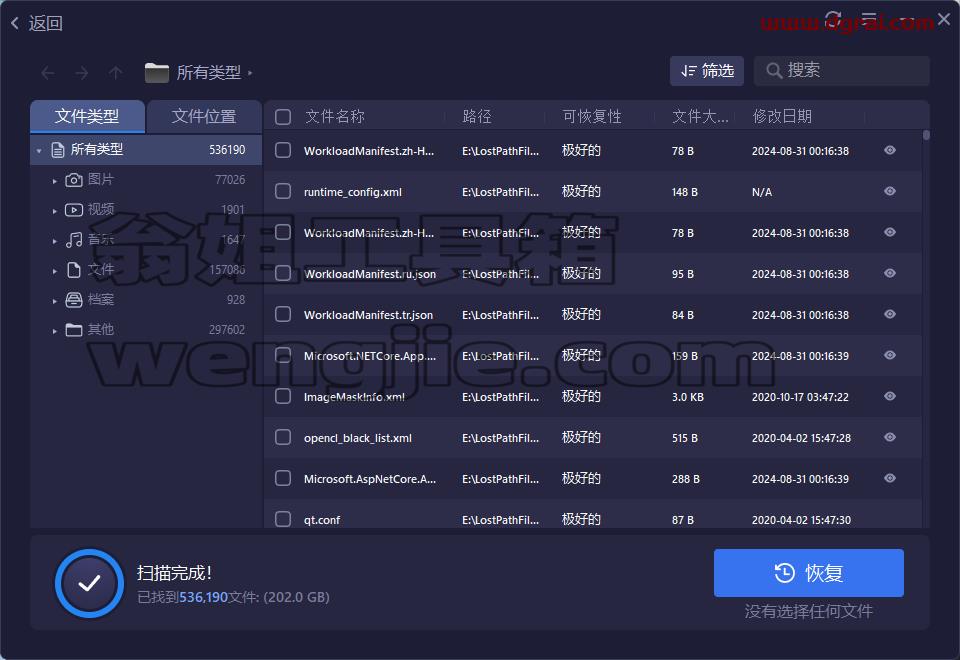960x660 pixels.
Task: Check the ImageMaskInfo.xml checkbox
Action: point(283,396)
